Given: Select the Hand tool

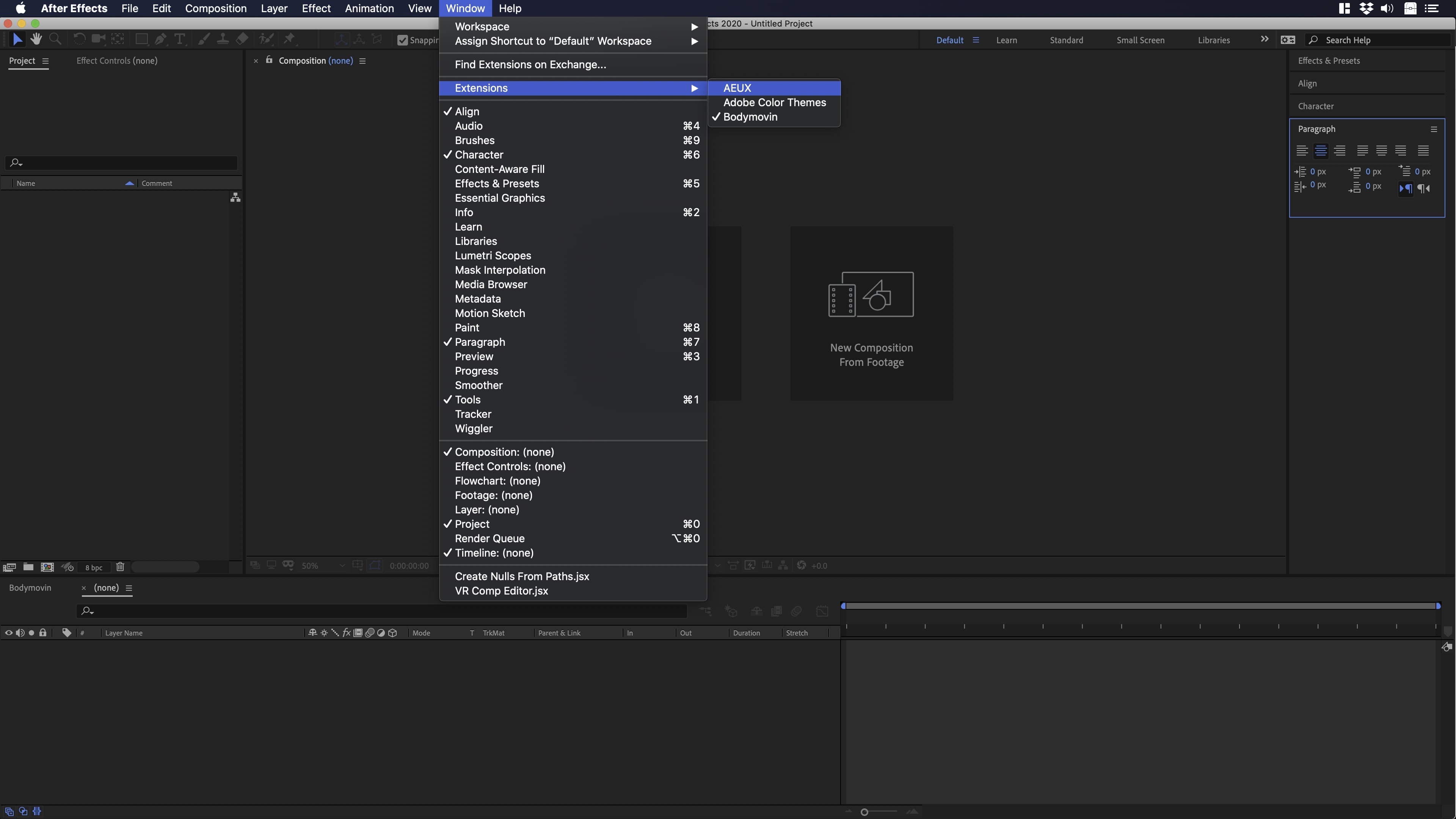Looking at the screenshot, I should point(36,39).
